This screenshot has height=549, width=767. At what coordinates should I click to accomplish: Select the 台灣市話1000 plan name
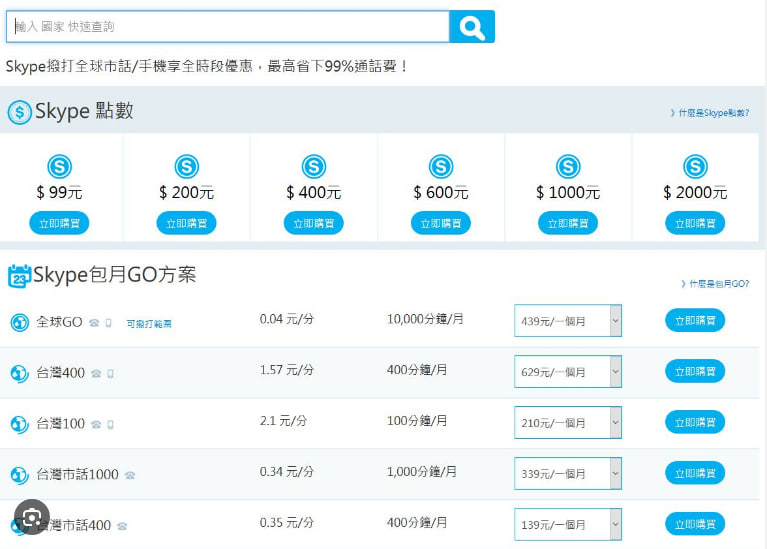(77, 475)
